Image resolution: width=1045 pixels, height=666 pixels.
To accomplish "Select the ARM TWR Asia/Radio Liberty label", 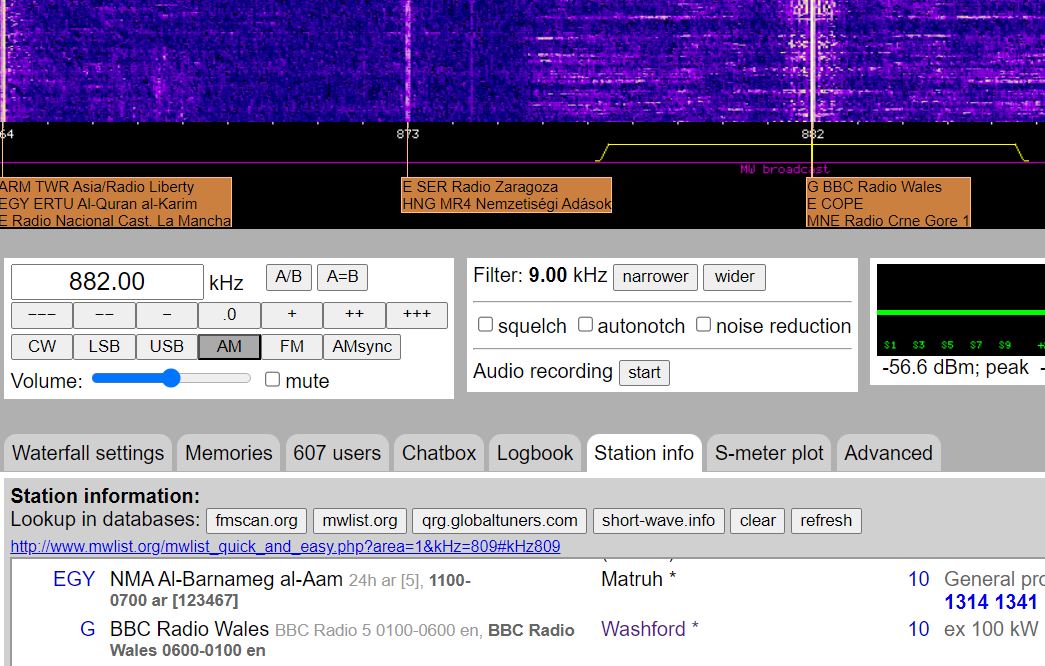I will [x=97, y=187].
